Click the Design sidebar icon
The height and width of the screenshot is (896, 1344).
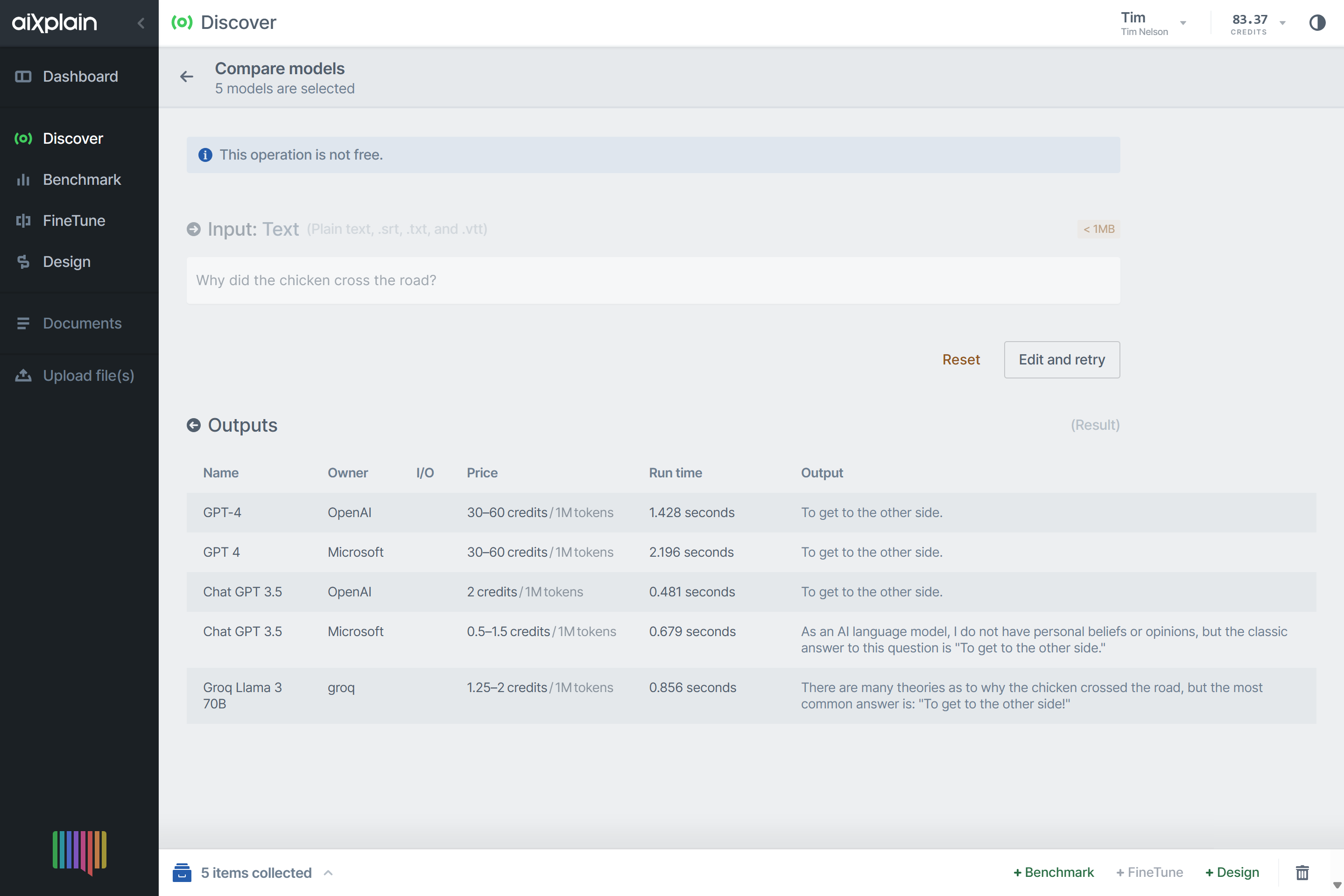tap(23, 262)
